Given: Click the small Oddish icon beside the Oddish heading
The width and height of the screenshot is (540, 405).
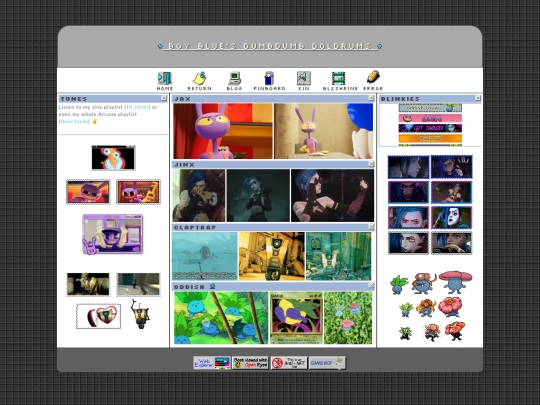Looking at the screenshot, I should pos(212,286).
